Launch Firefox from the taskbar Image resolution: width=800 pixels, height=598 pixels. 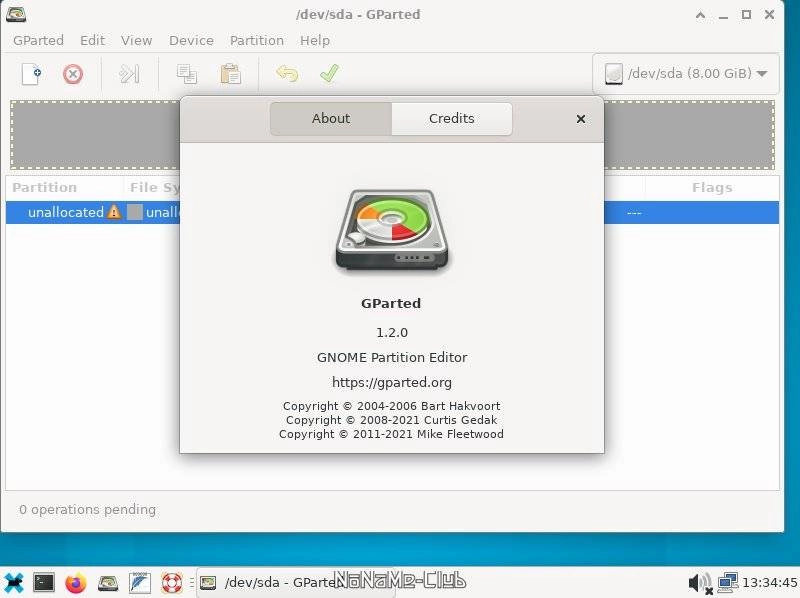(76, 582)
